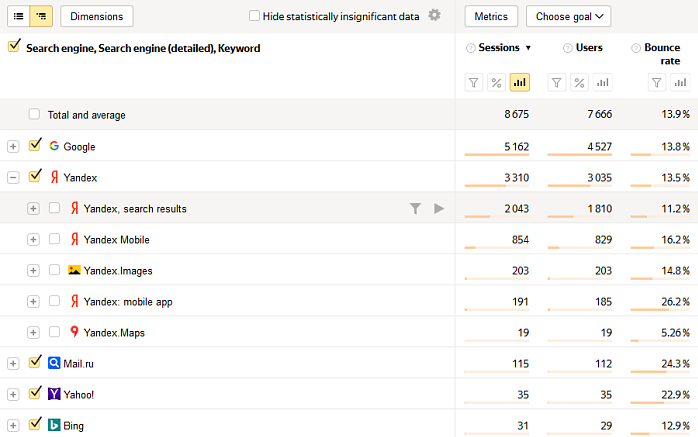The image size is (698, 437).
Task: Uncheck the Yandex row checkbox
Action: pyautogui.click(x=35, y=176)
